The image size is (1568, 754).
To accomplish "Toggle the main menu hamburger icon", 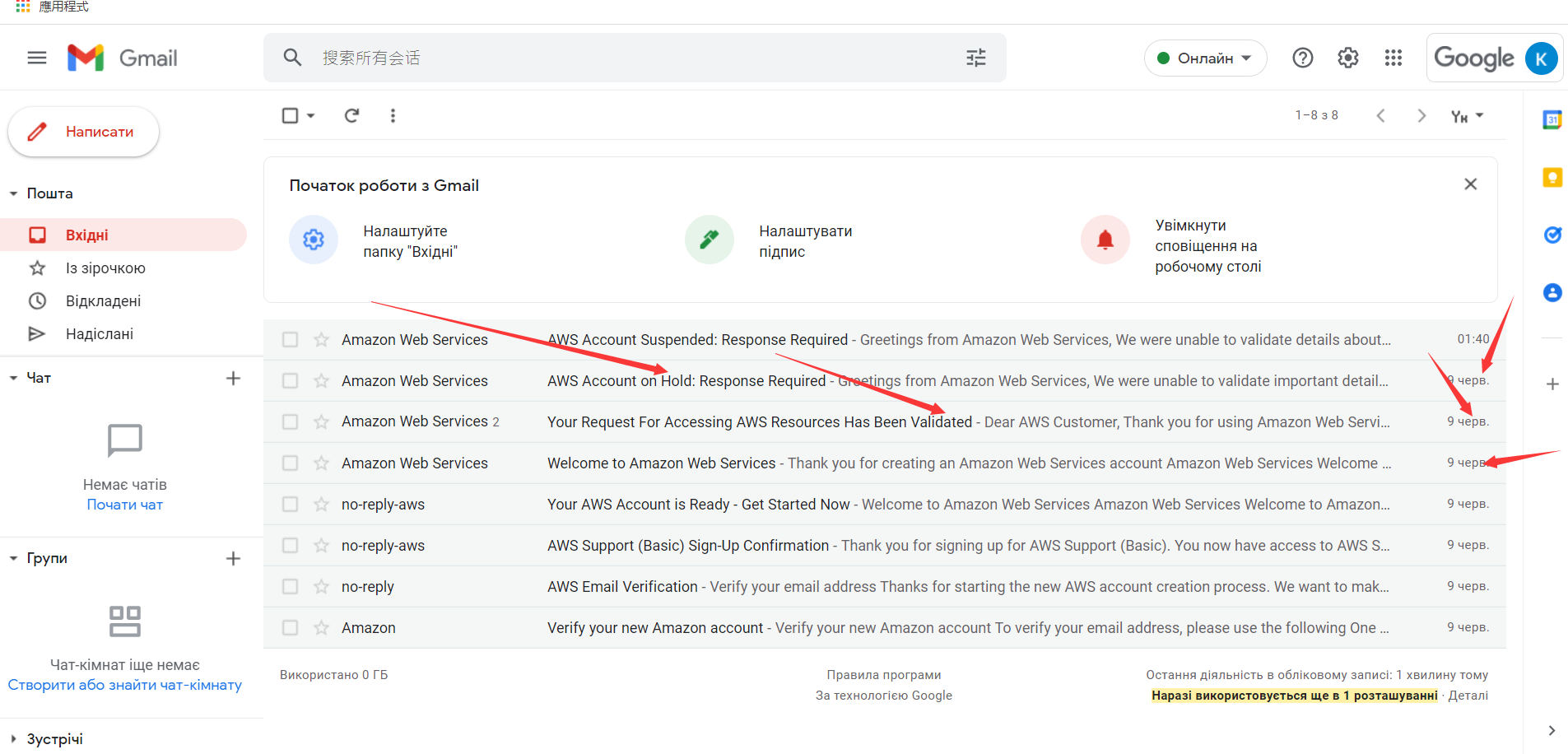I will pos(37,58).
